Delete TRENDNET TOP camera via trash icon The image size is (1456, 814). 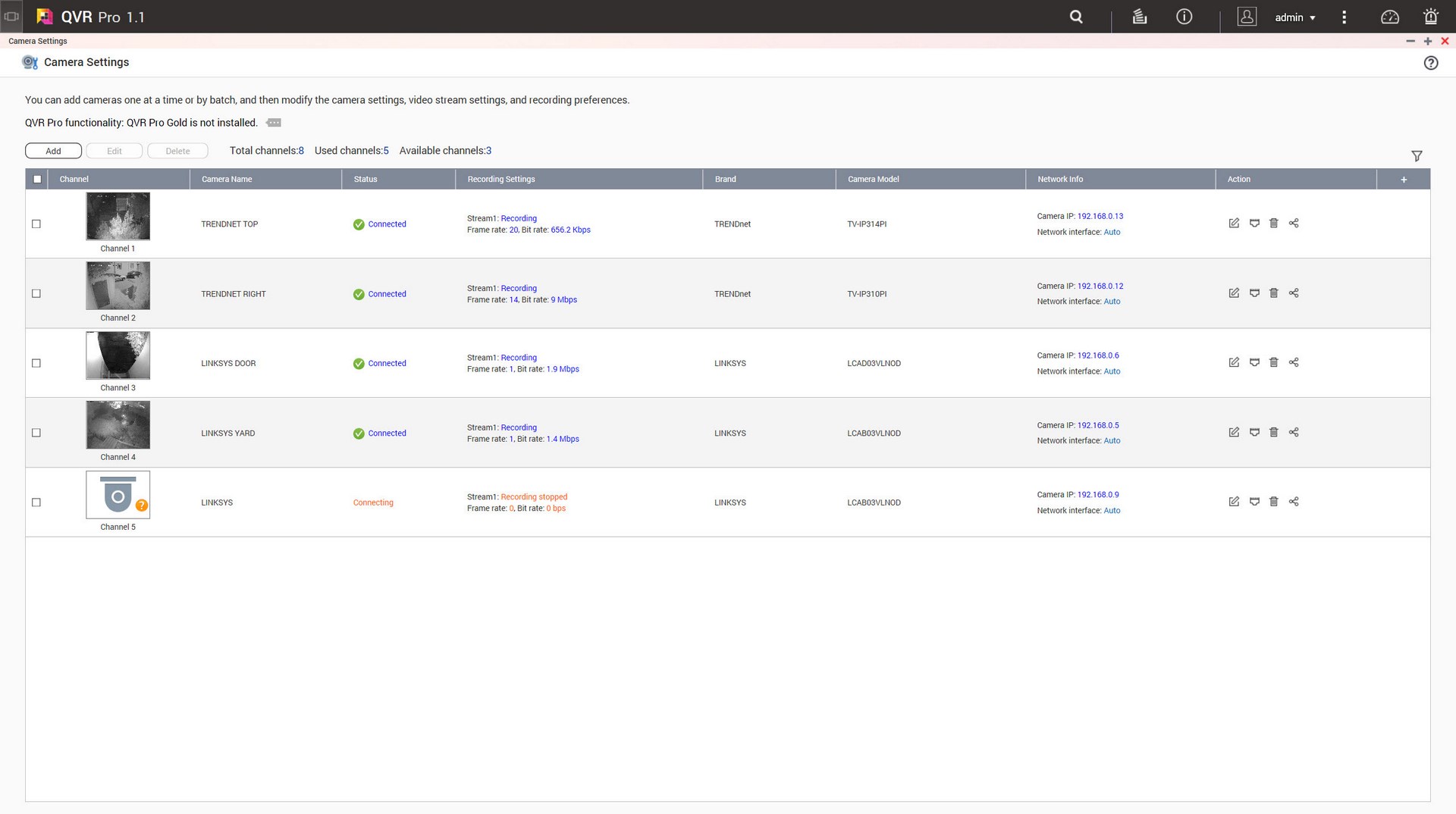tap(1273, 223)
